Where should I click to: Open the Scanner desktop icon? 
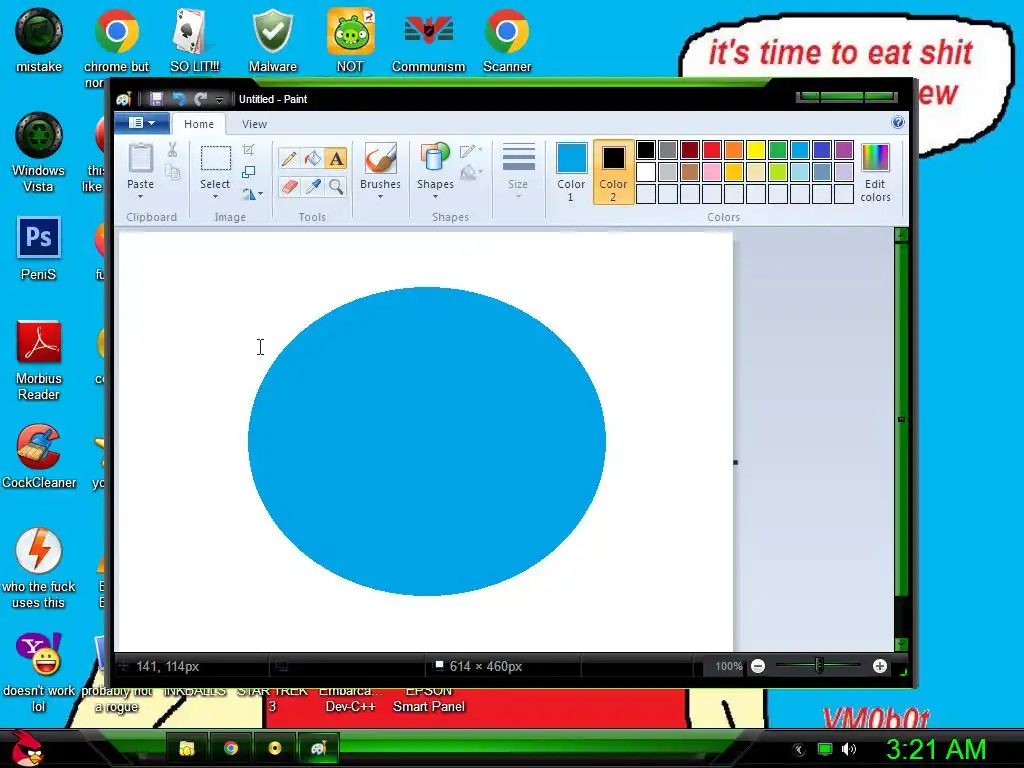pos(507,40)
